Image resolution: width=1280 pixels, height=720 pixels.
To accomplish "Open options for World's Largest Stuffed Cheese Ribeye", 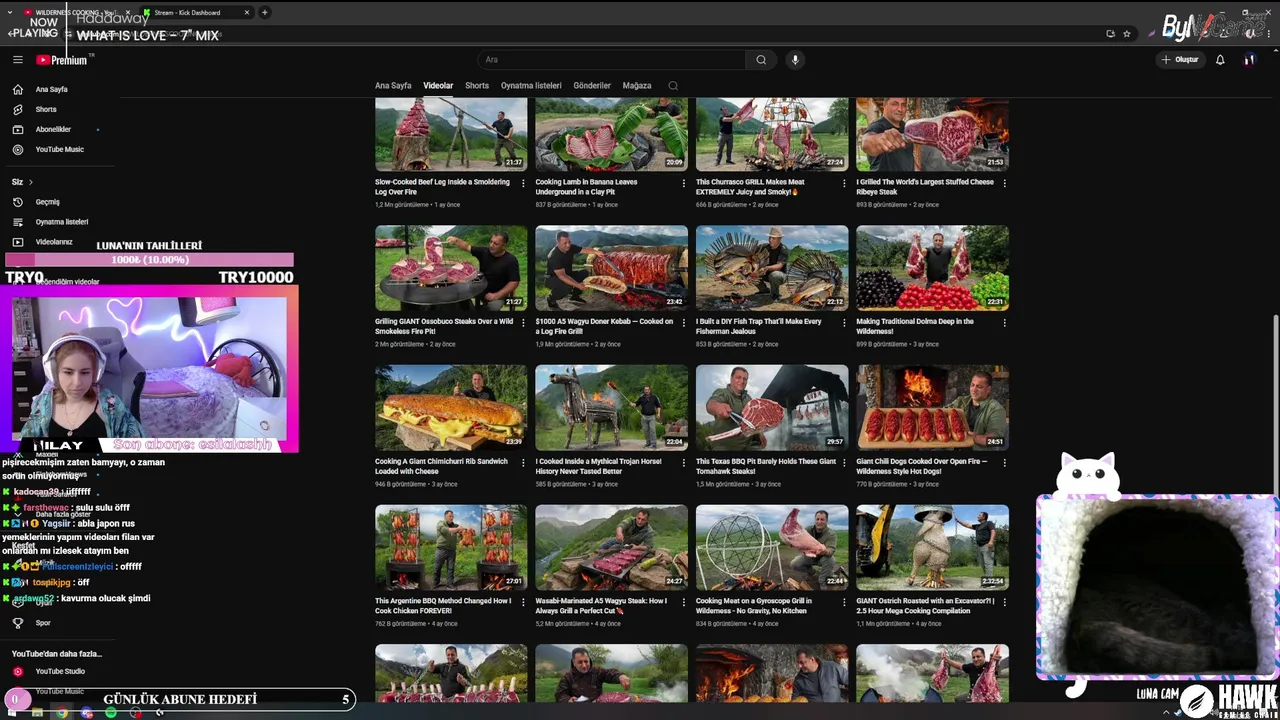I will coord(1004,183).
